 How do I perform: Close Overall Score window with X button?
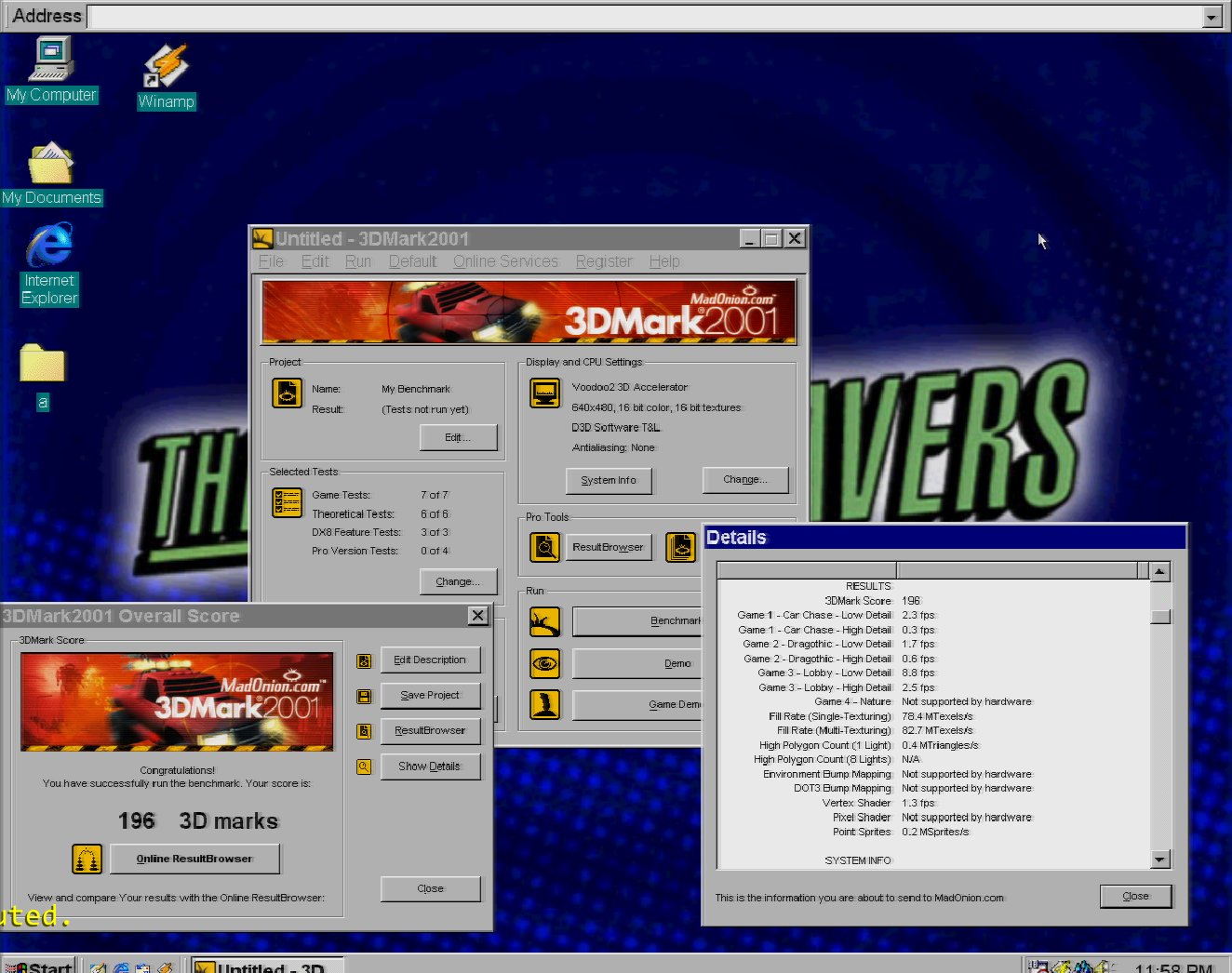(x=477, y=616)
